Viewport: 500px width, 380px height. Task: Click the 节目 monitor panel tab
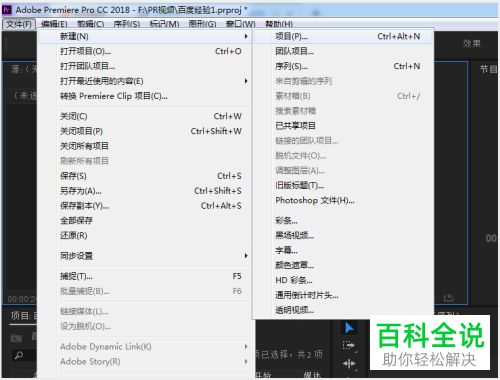tap(488, 69)
